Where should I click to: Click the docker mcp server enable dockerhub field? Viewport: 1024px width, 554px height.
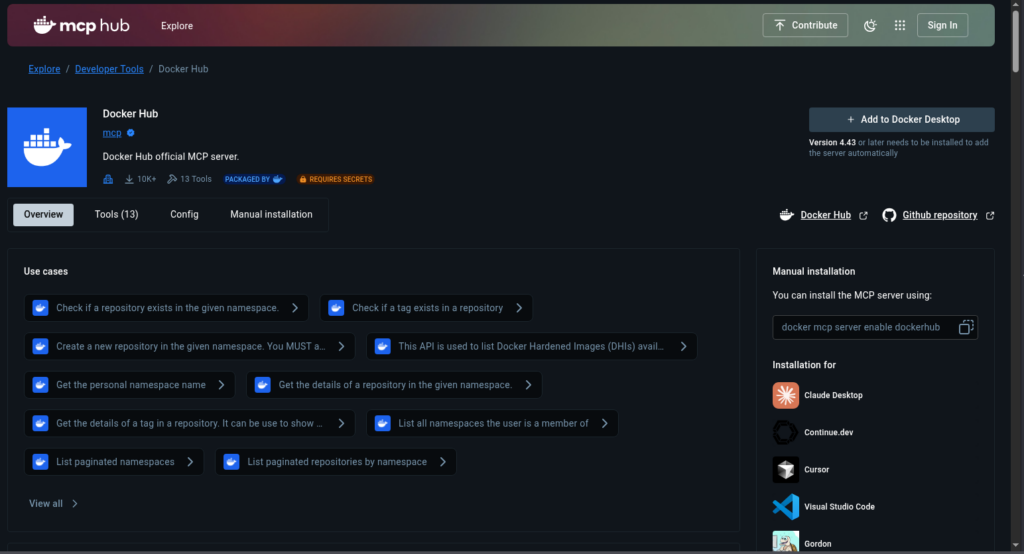point(874,327)
